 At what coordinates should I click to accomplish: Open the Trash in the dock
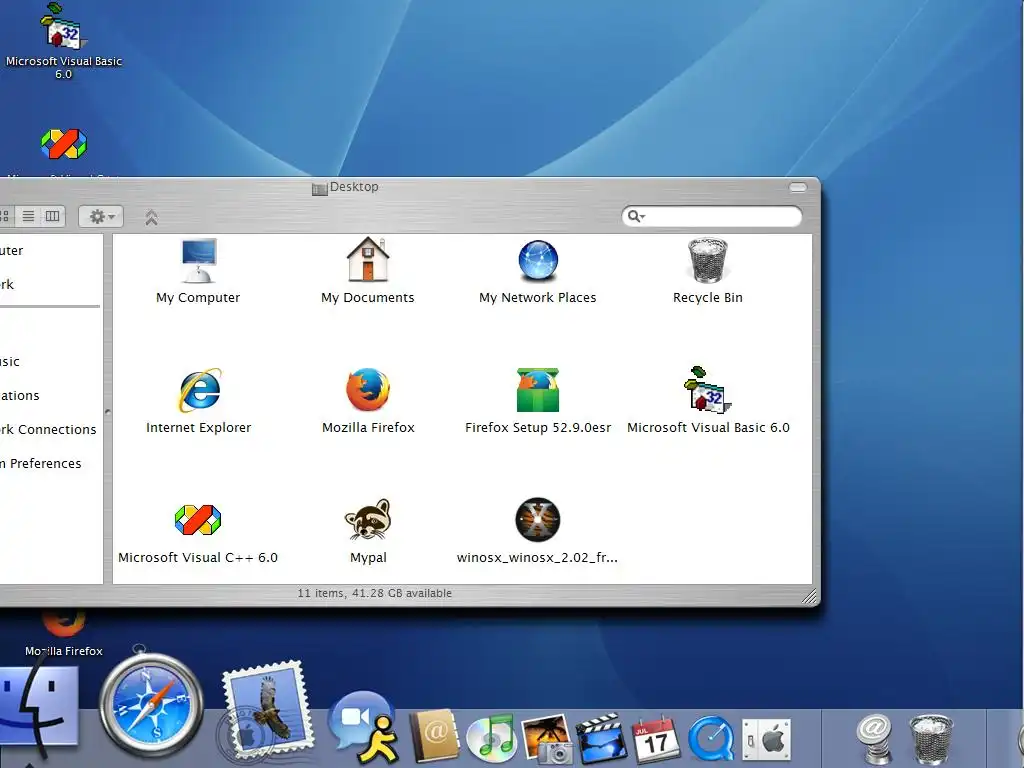click(931, 739)
